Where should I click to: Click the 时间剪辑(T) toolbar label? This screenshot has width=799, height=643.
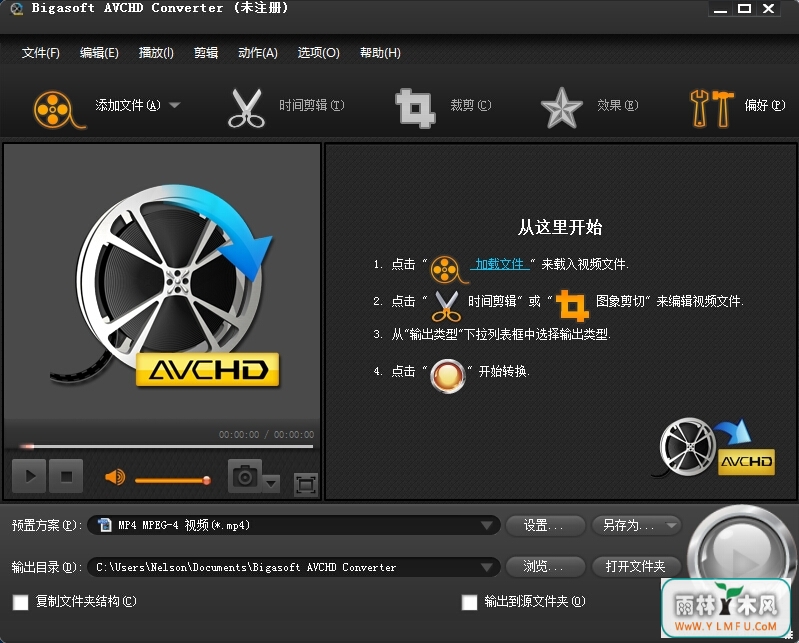(x=311, y=105)
